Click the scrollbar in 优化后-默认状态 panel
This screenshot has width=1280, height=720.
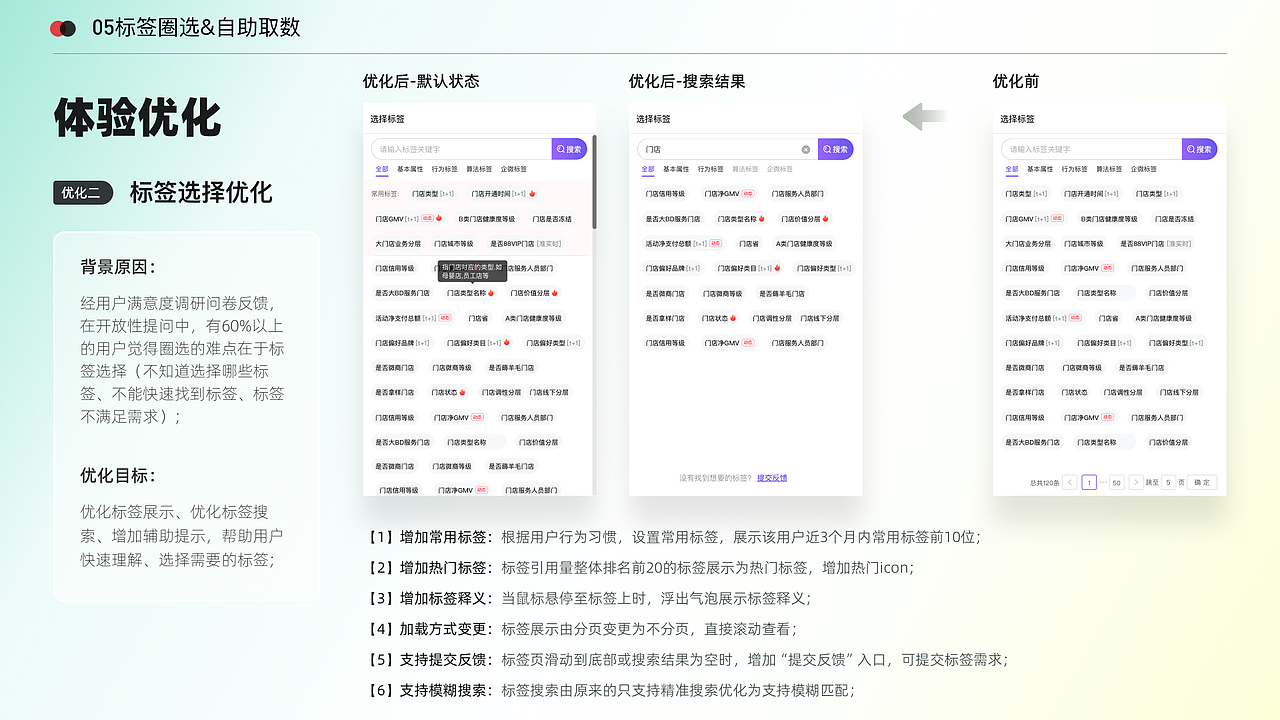click(594, 182)
